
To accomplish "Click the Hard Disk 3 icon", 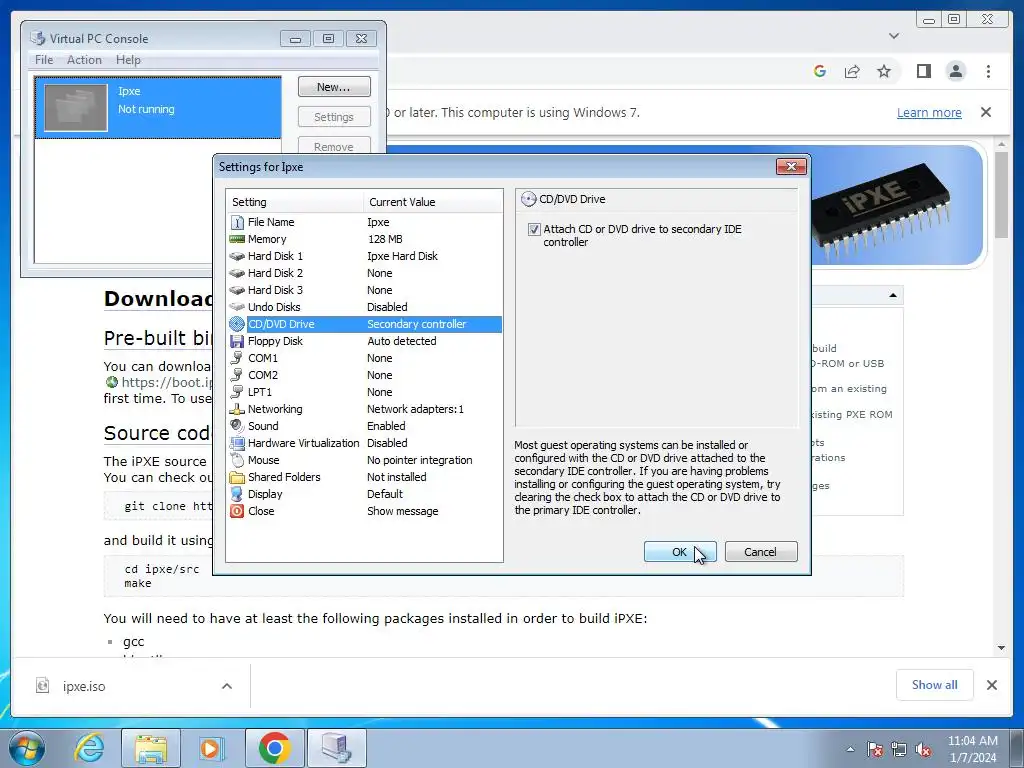I will pos(237,290).
